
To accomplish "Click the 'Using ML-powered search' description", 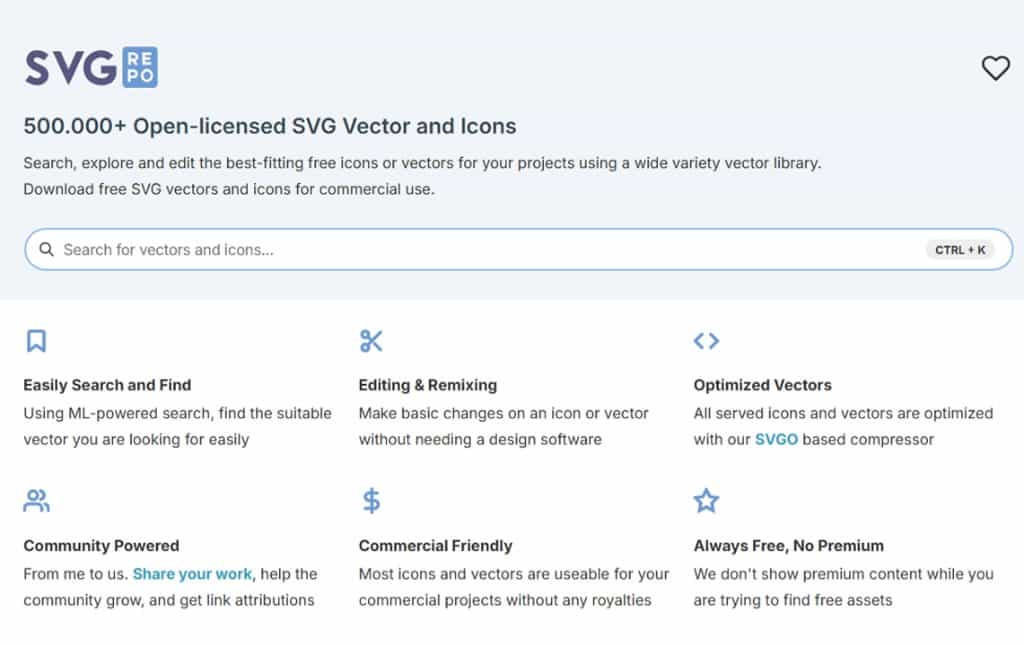I will pos(178,426).
